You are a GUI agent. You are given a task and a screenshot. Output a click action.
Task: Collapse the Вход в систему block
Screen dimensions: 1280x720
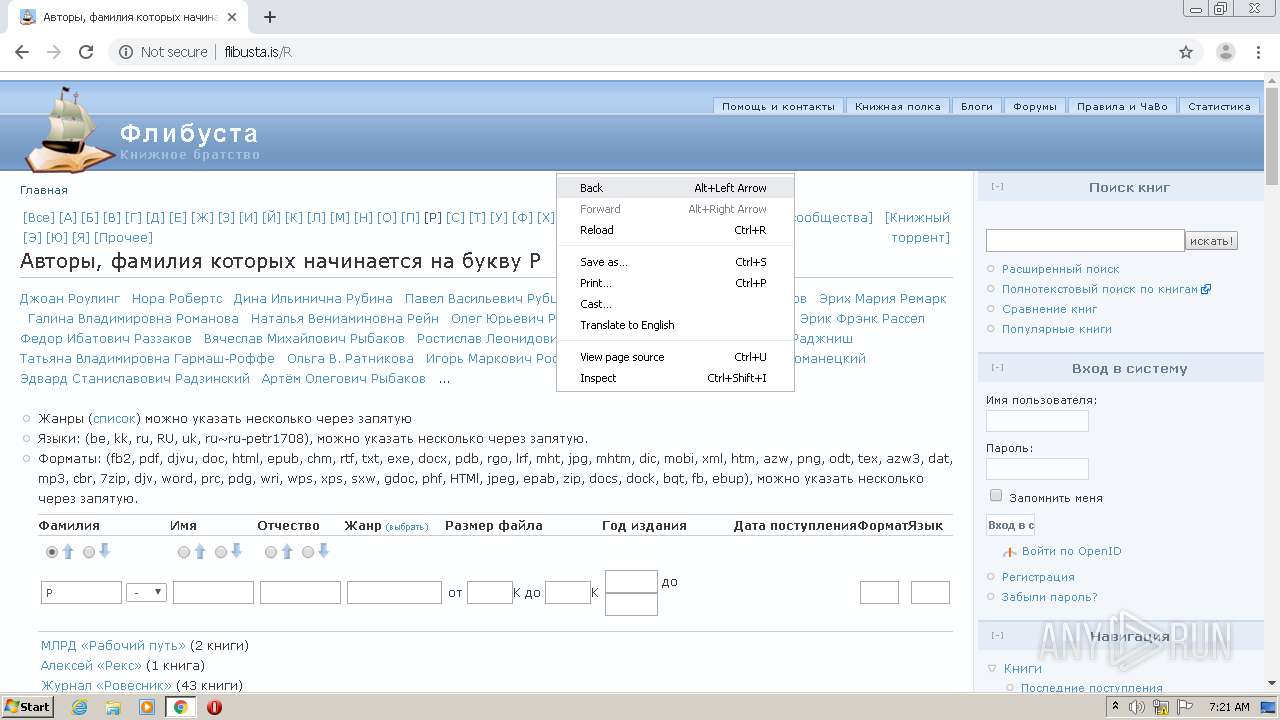click(997, 368)
